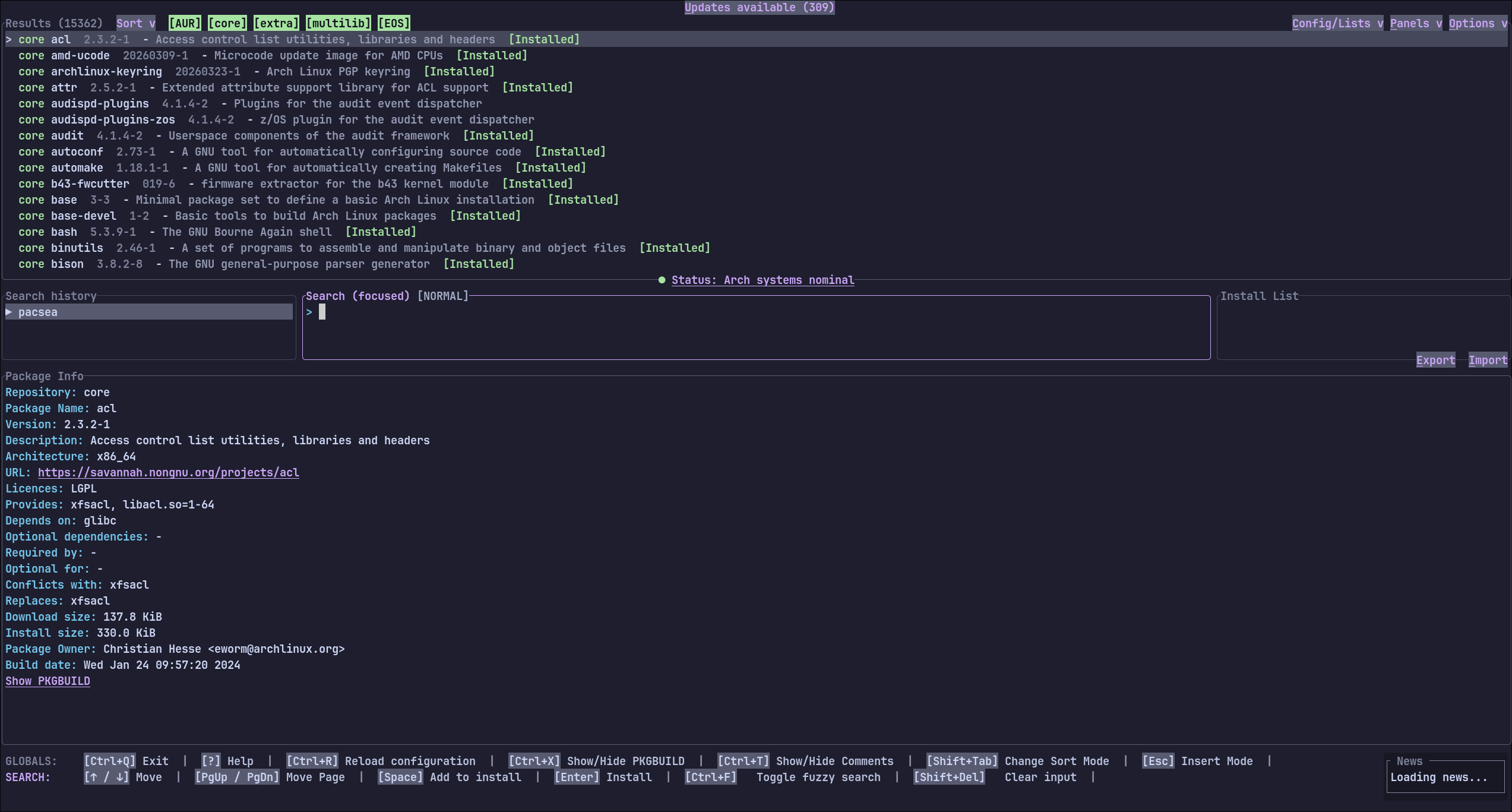Toggle the [core] repository filter
The width and height of the screenshot is (1512, 812).
[227, 23]
